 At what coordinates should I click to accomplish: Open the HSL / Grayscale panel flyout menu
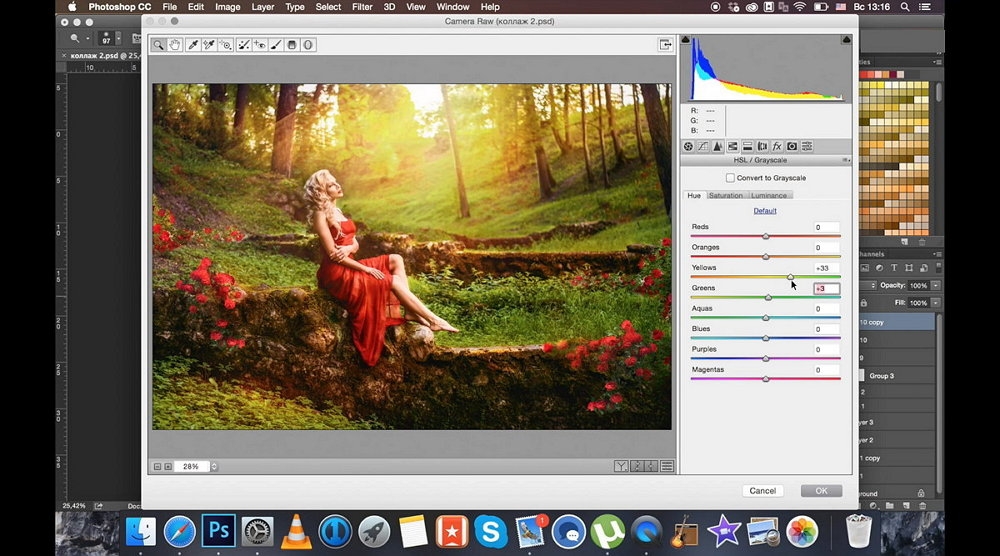click(x=846, y=160)
